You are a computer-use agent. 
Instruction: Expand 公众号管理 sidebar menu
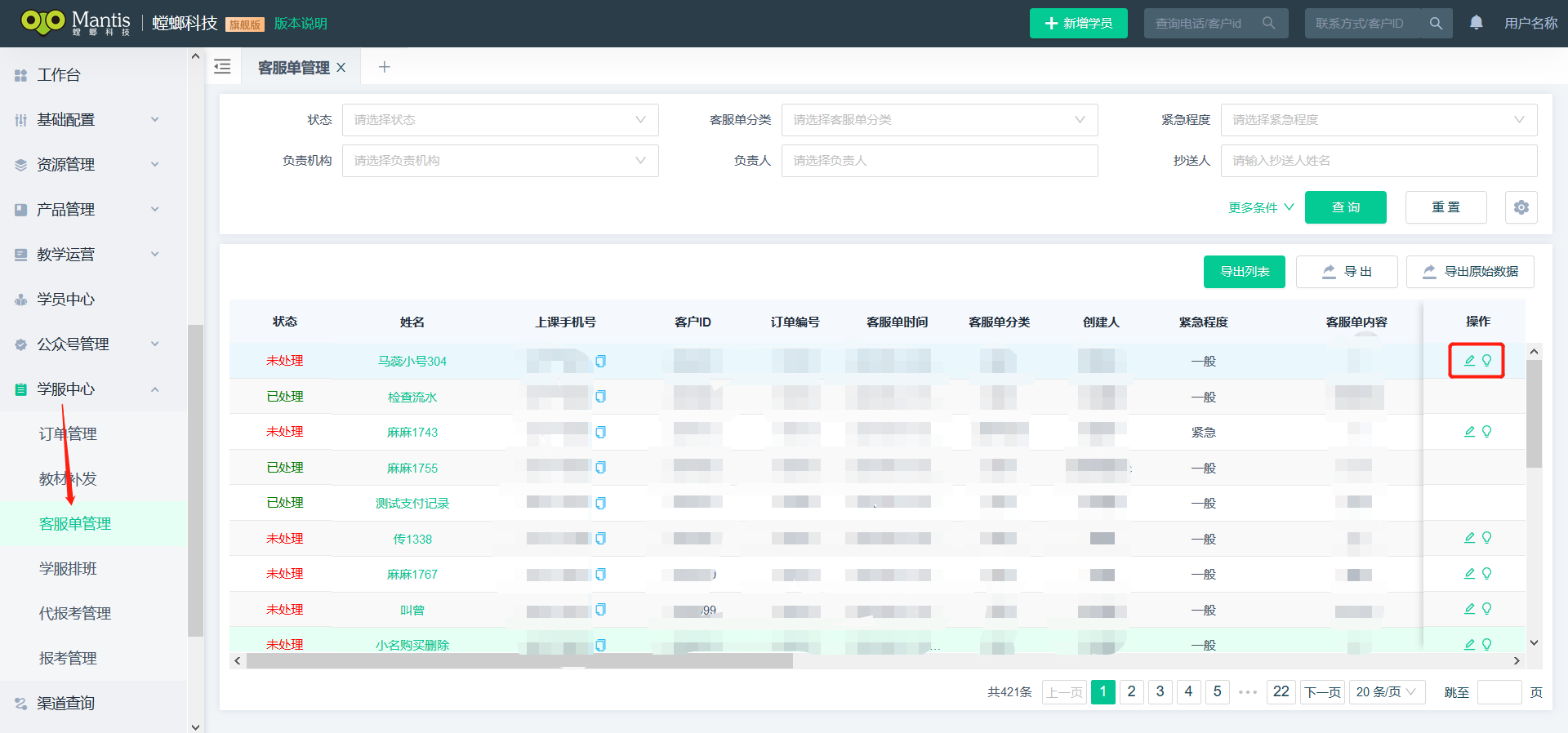point(94,344)
